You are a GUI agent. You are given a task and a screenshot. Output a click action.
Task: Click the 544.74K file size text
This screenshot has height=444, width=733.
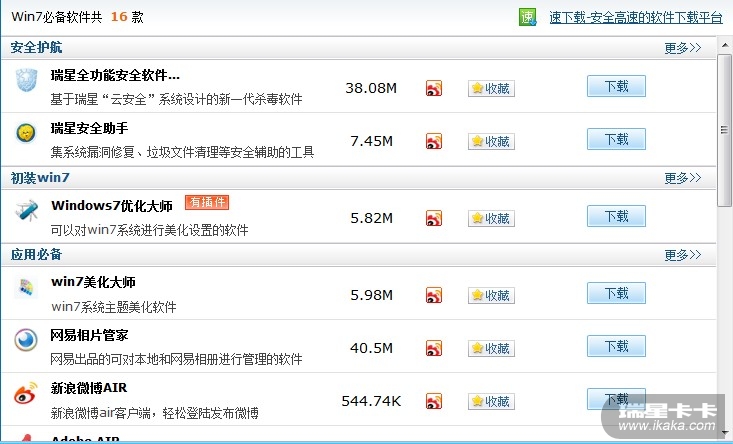(372, 401)
